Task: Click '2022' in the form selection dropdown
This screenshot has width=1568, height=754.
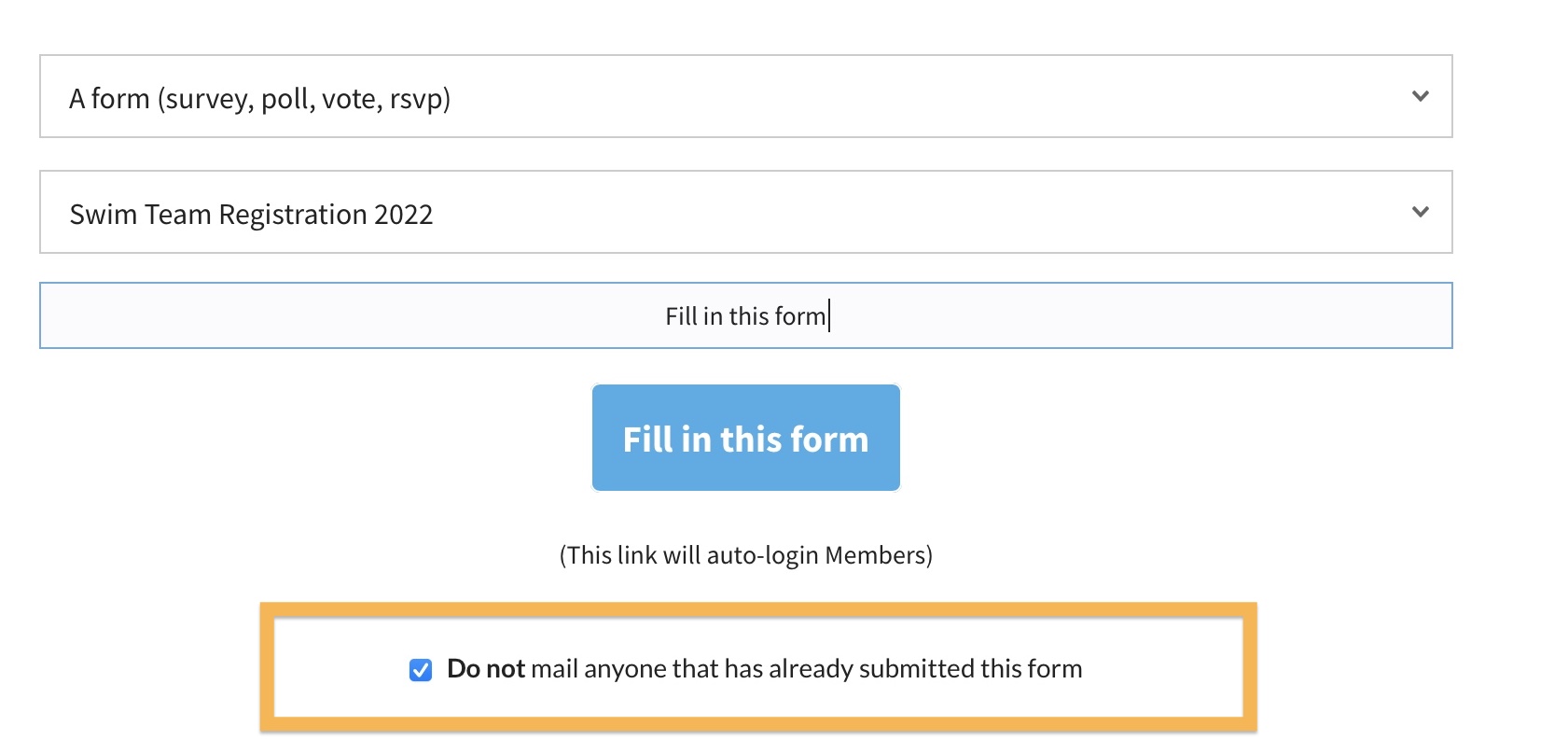Action: click(x=403, y=215)
